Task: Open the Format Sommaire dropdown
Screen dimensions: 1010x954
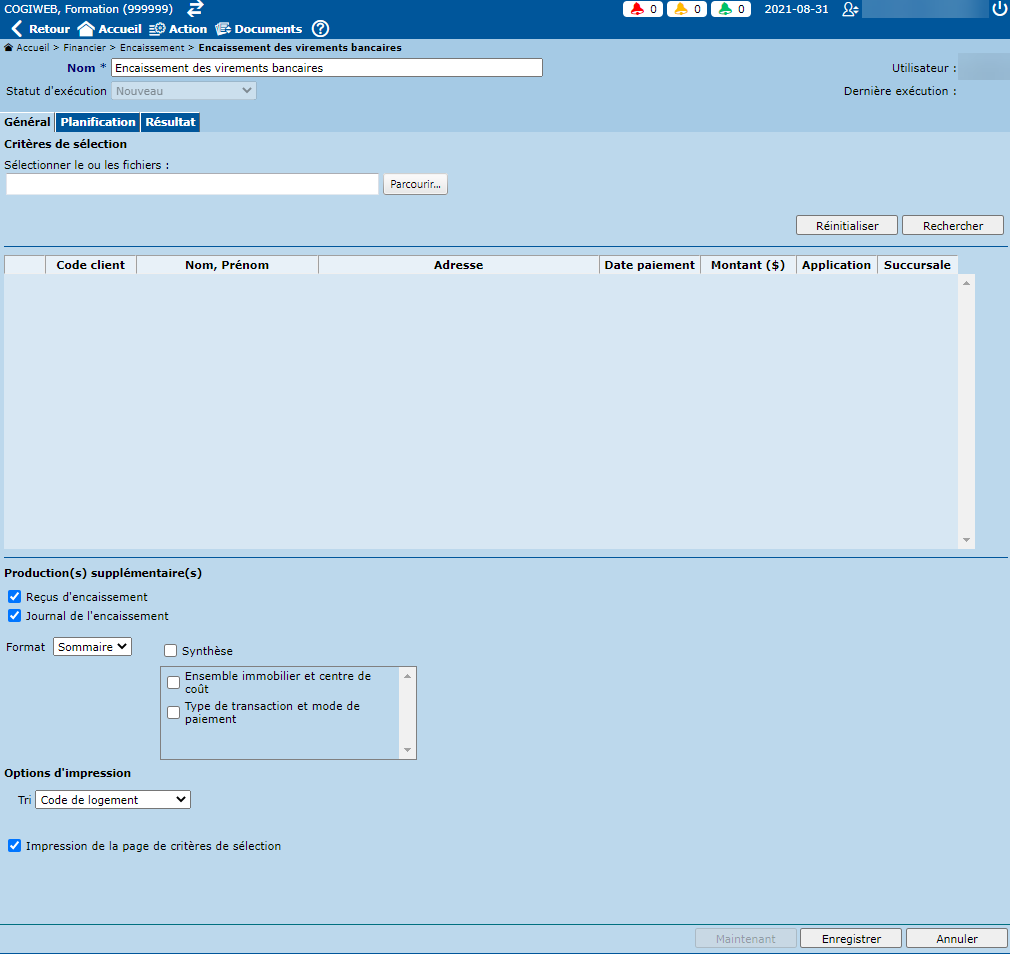Action: point(92,647)
